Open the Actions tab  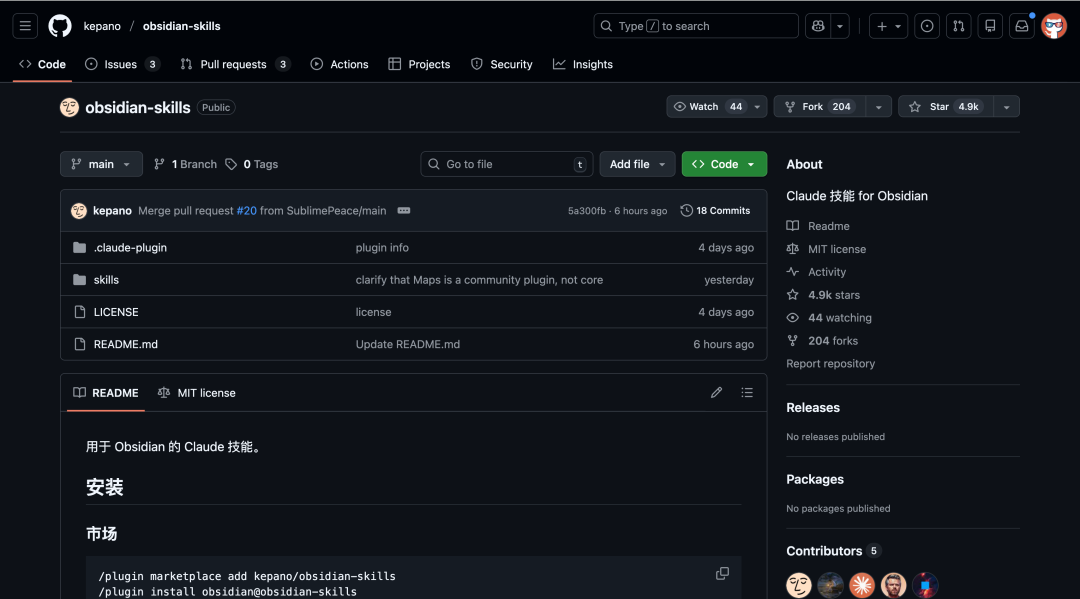point(339,63)
